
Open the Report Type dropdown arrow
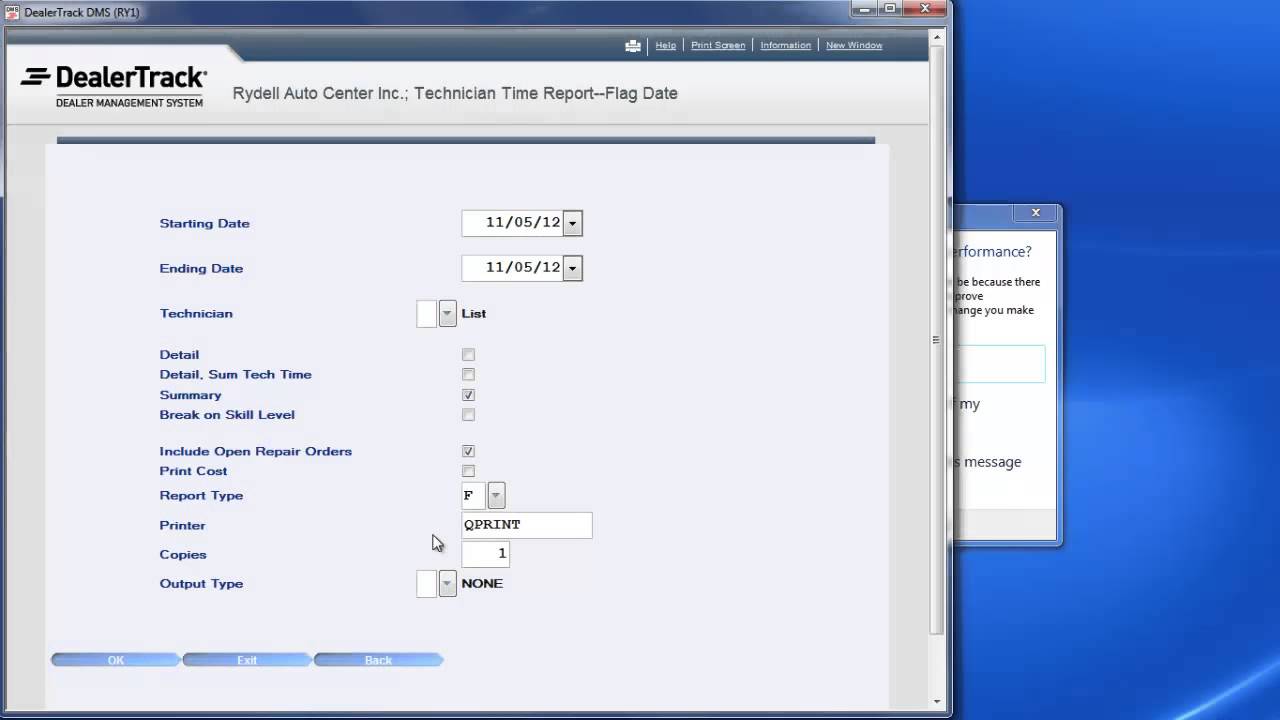tap(496, 496)
